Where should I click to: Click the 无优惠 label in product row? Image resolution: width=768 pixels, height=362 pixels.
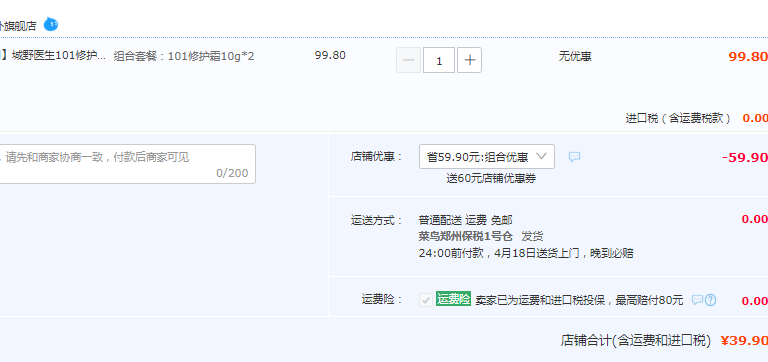pos(575,56)
